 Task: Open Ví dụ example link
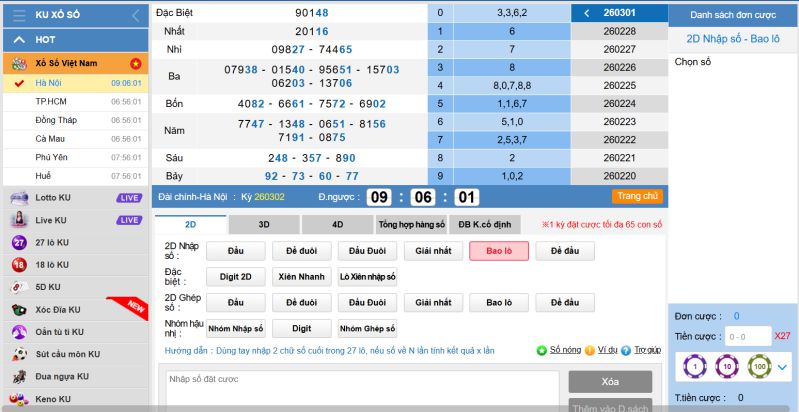coord(607,350)
